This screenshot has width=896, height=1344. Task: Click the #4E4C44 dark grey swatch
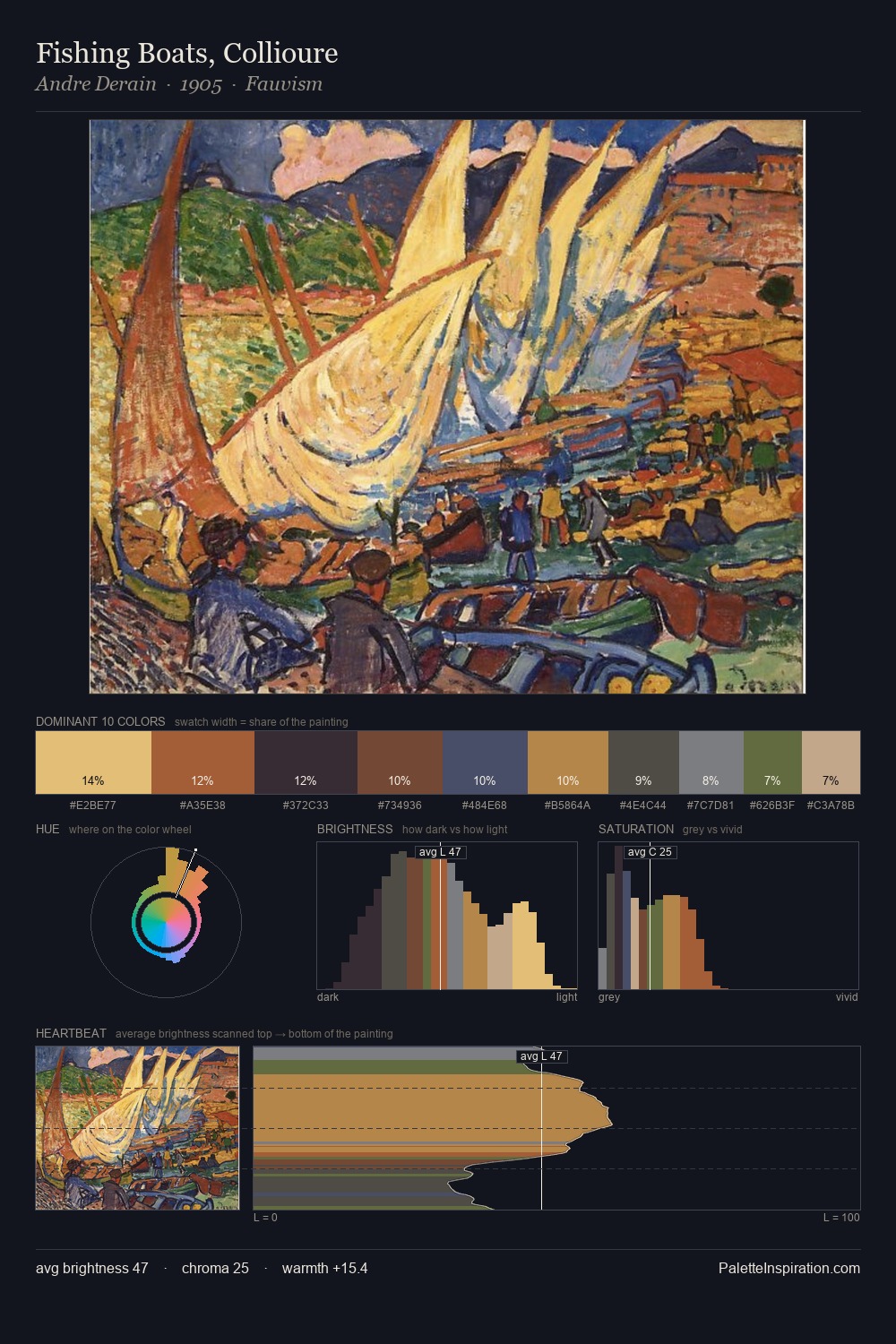pyautogui.click(x=643, y=762)
